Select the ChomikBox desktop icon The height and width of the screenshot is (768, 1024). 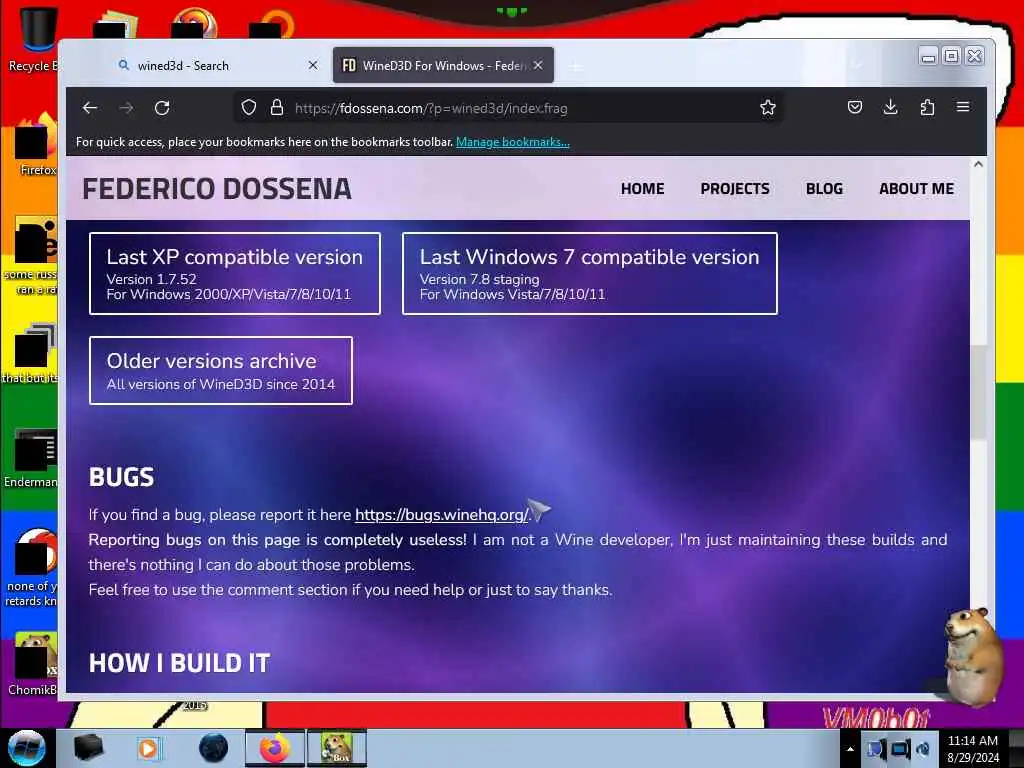pyautogui.click(x=33, y=663)
